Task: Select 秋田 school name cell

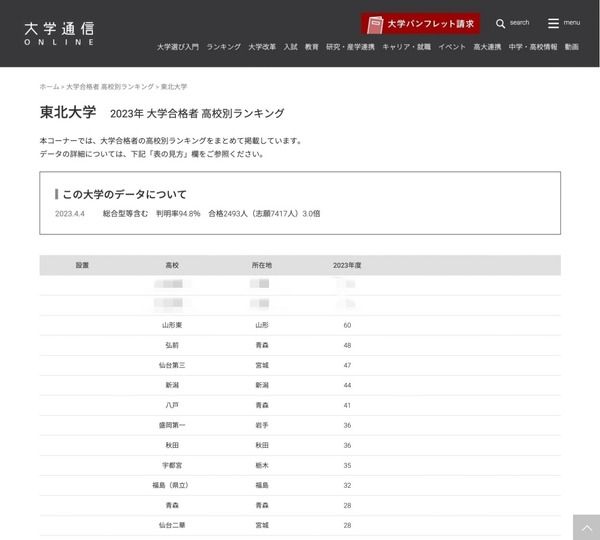Action: (x=172, y=445)
